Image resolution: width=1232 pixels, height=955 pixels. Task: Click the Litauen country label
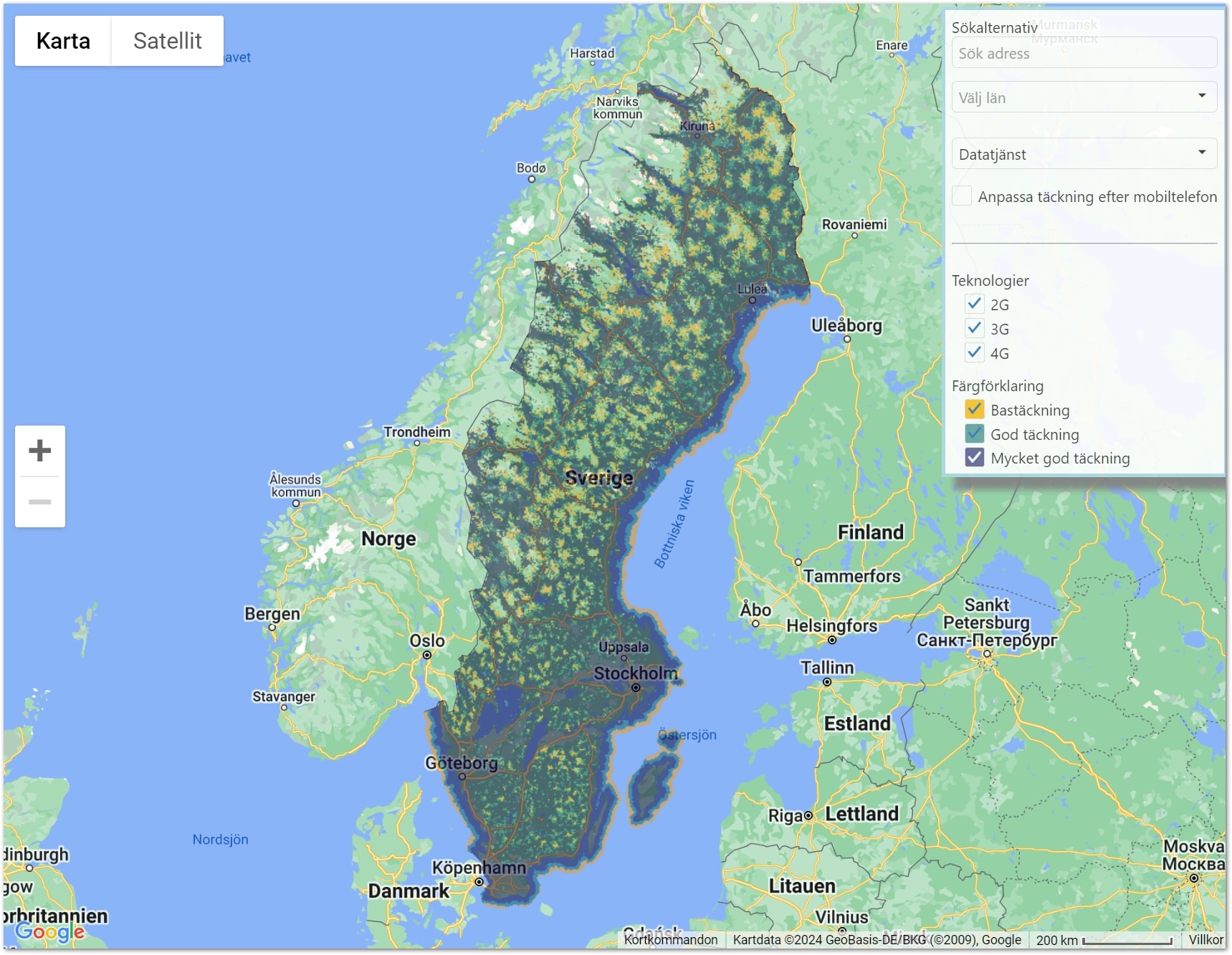802,886
